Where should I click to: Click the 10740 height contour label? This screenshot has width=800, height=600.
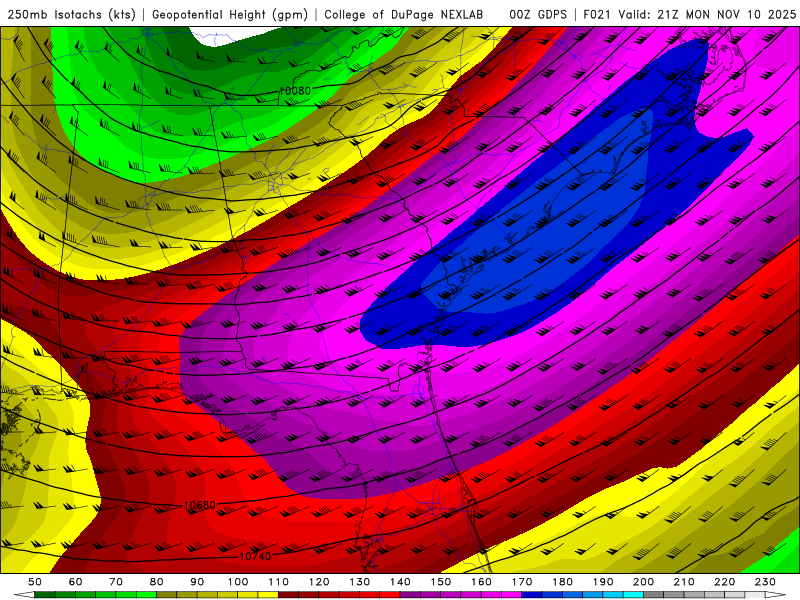pyautogui.click(x=255, y=556)
